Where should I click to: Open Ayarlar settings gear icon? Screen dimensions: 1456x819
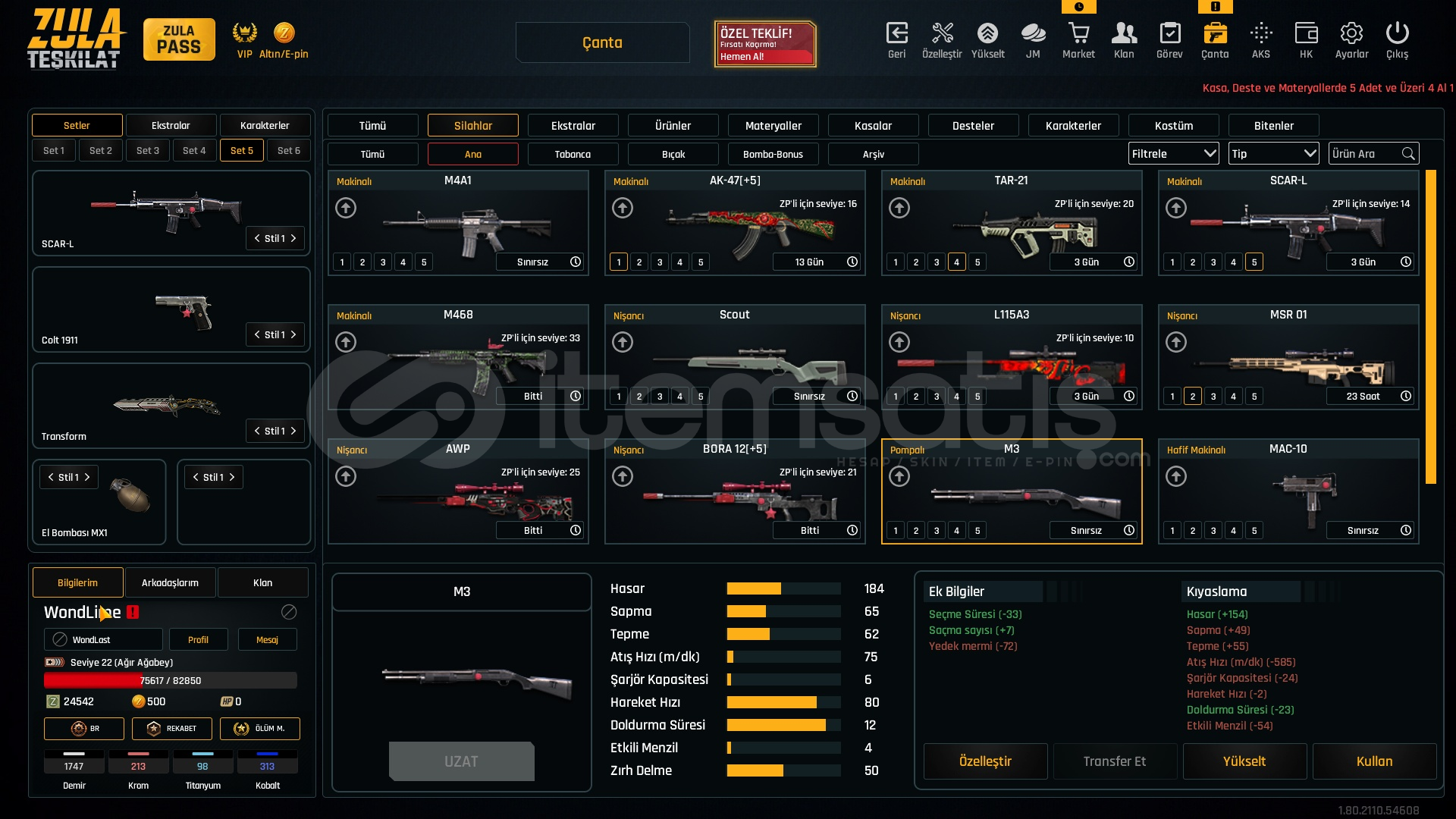(x=1351, y=33)
